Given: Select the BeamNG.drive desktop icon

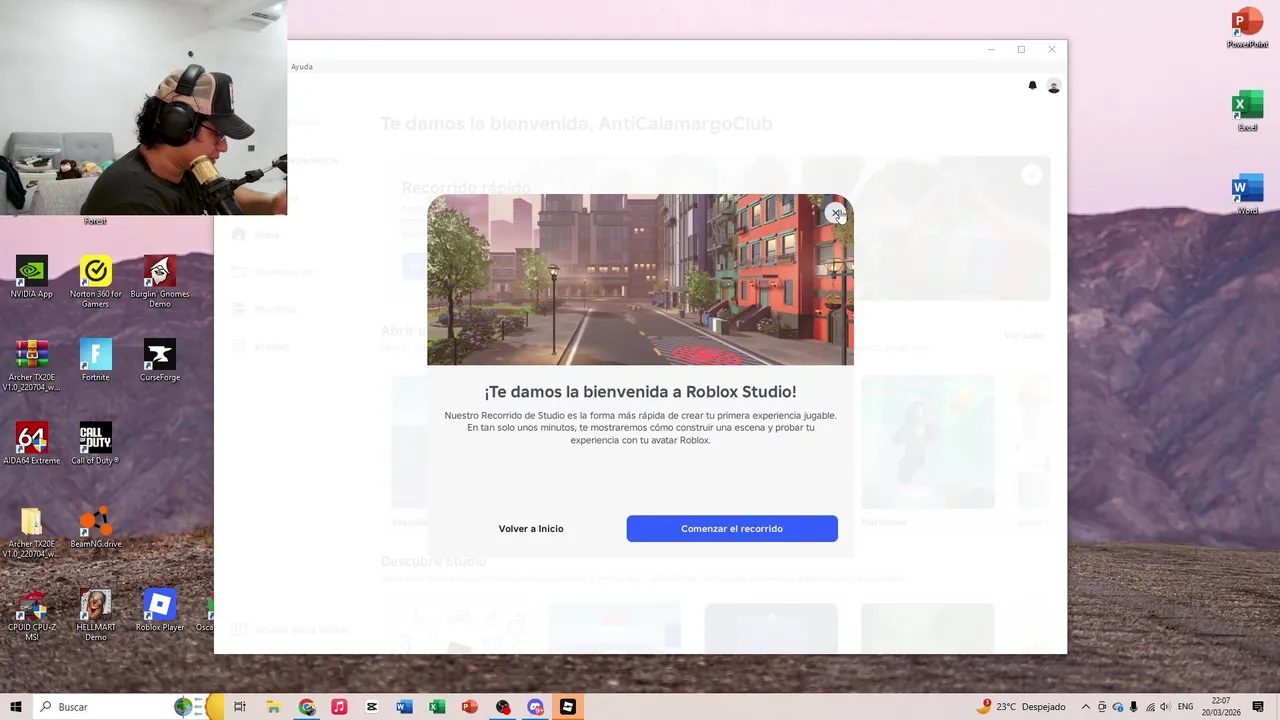Looking at the screenshot, I should click(x=96, y=527).
